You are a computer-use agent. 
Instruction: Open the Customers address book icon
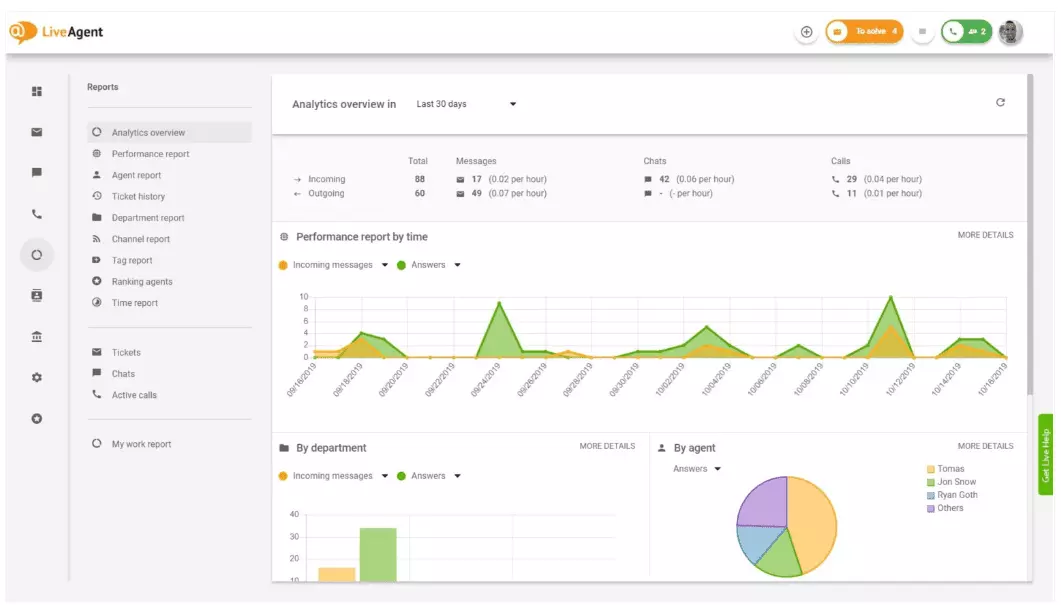36,295
